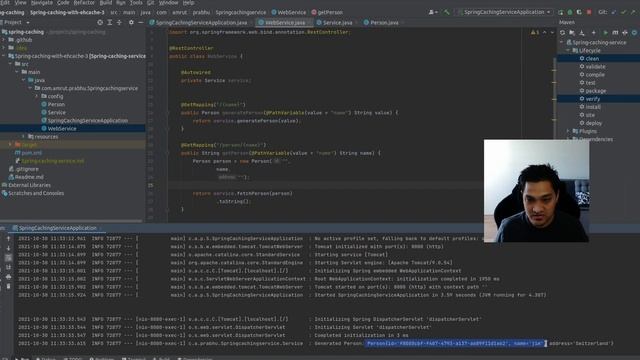
Task: Toggle soft-wrap in the Run console
Action: [x=8, y=258]
